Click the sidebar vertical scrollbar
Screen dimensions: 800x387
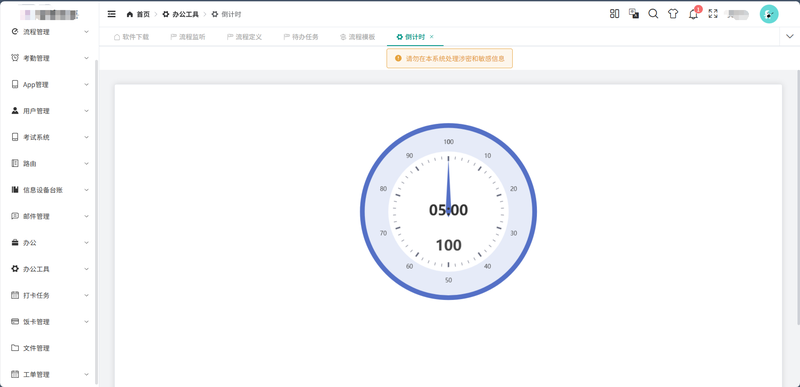click(x=96, y=222)
